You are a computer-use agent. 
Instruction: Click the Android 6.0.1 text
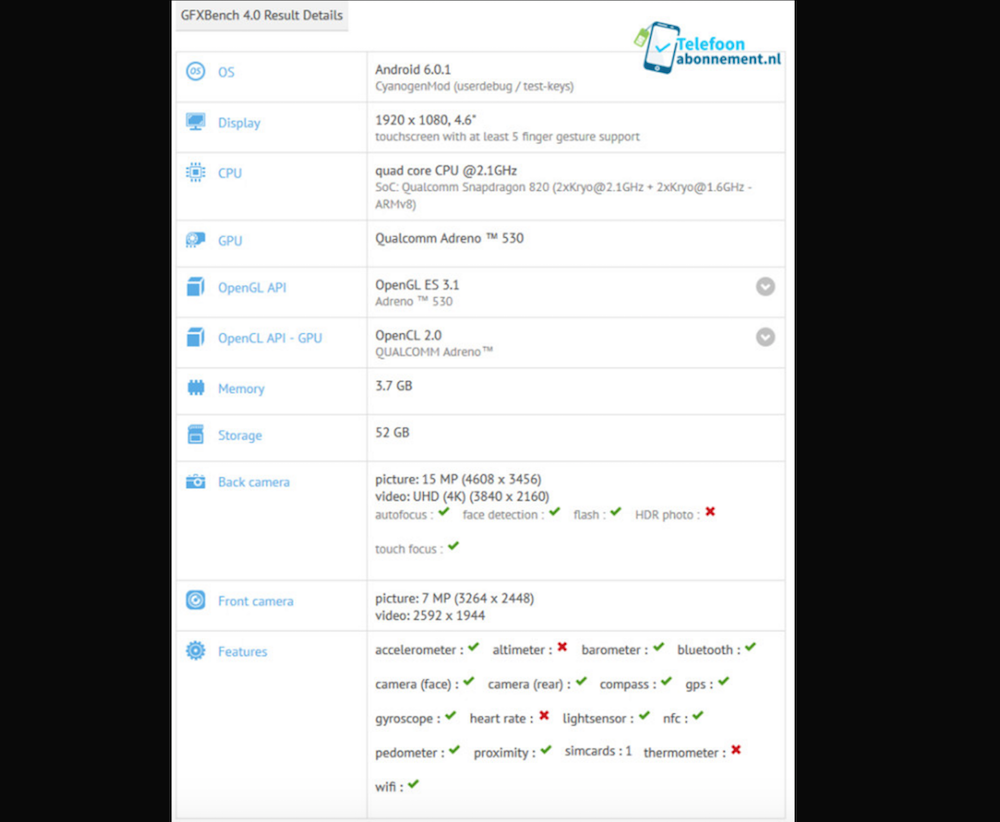pyautogui.click(x=413, y=70)
